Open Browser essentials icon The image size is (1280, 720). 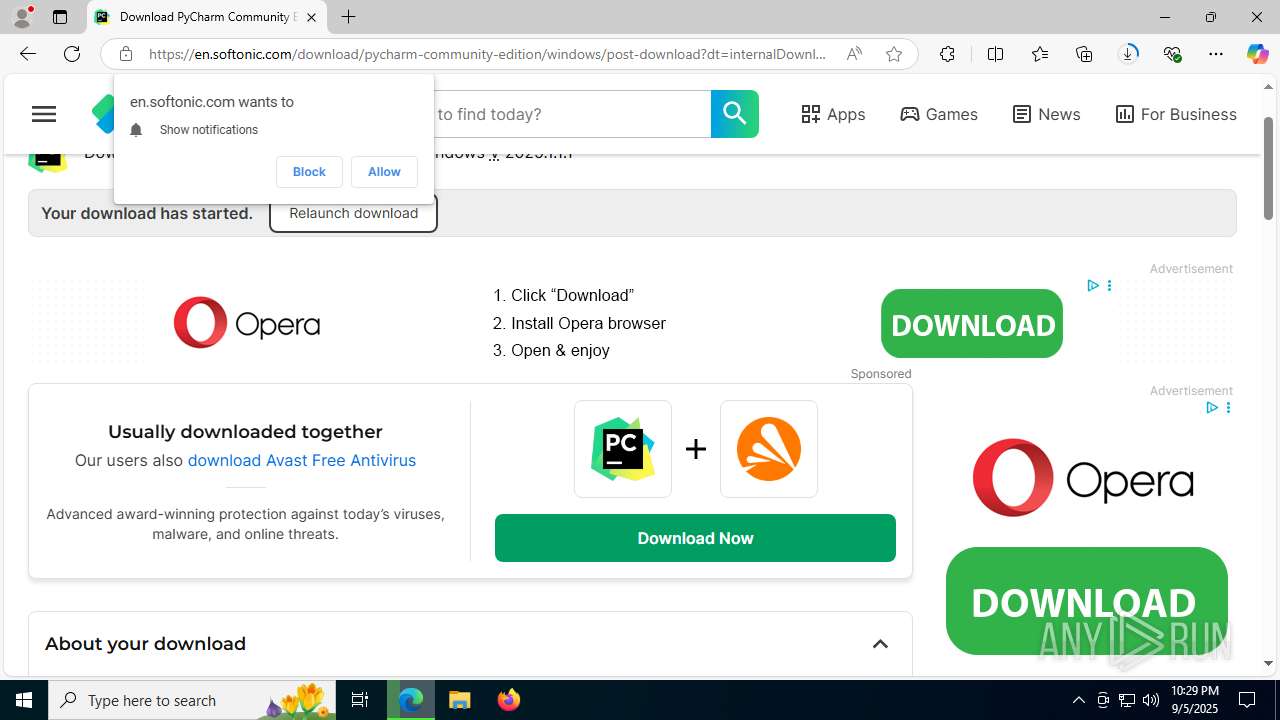1172,54
